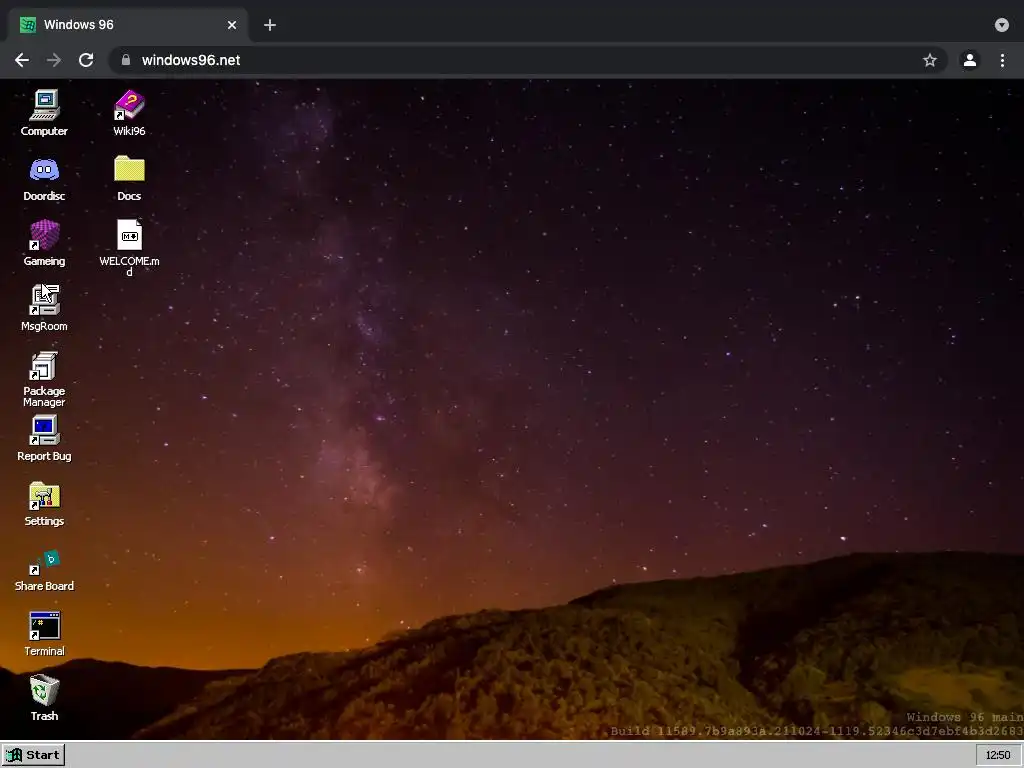This screenshot has width=1024, height=768.
Task: Open the tab search dropdown arrow
Action: 1002,25
